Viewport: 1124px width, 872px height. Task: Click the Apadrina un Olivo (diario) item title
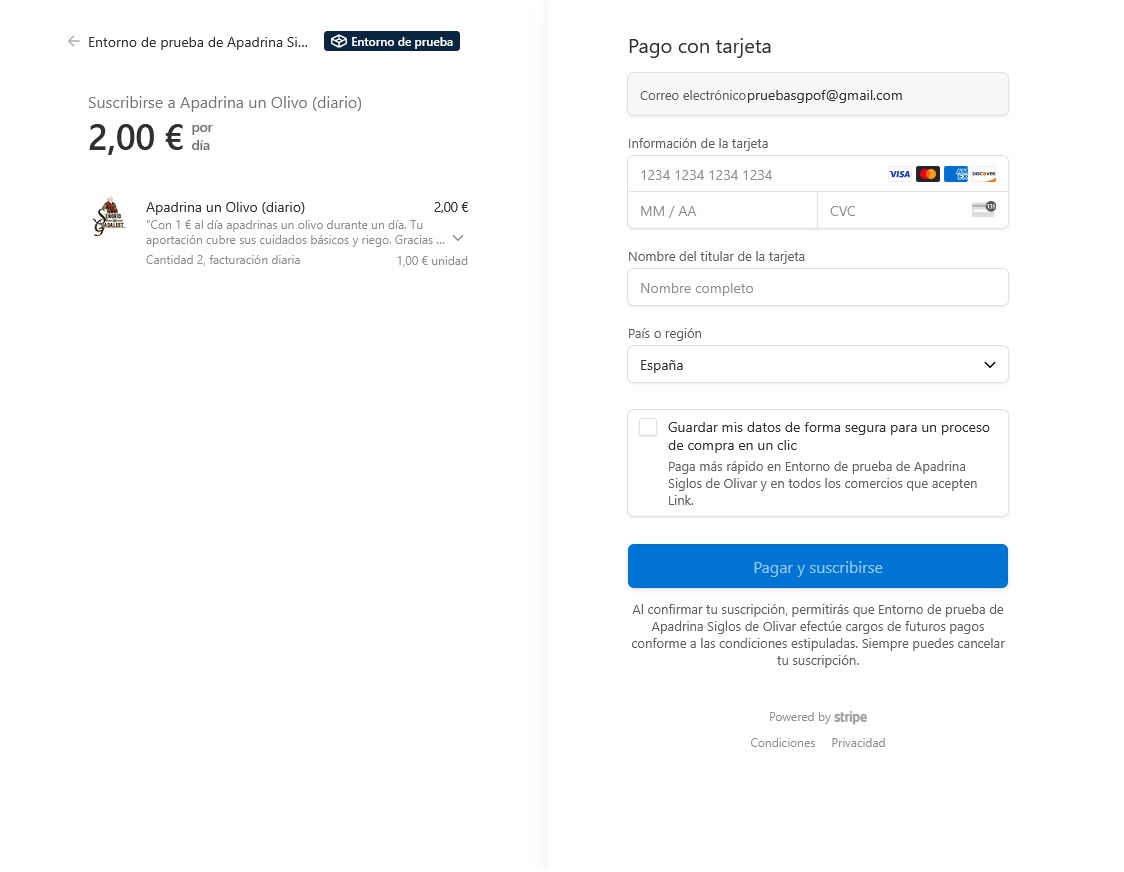click(x=226, y=207)
